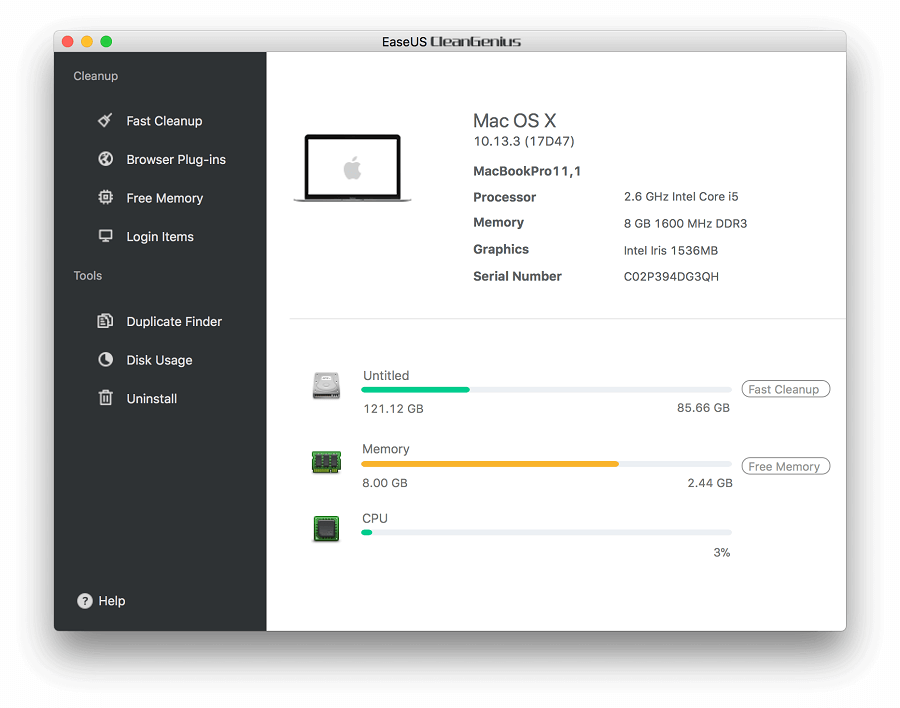Click the CPU chip icon
This screenshot has height=708, width=900.
(326, 528)
